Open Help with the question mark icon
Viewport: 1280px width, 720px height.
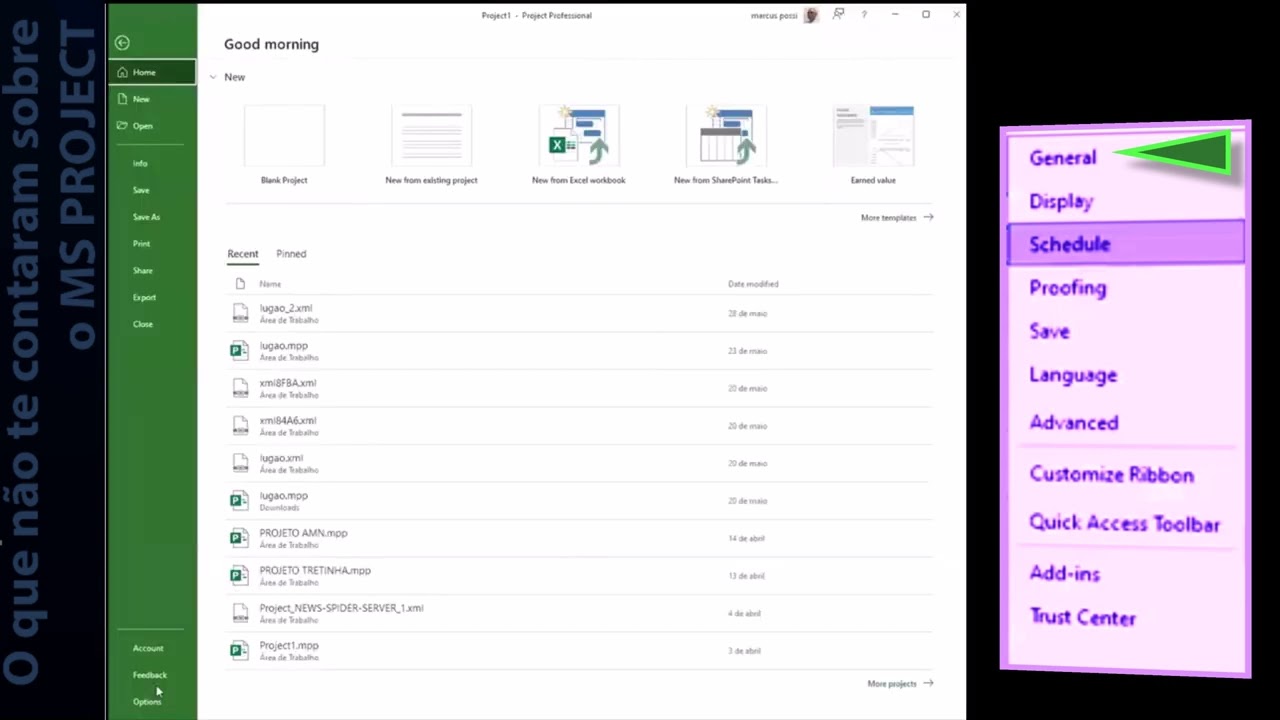point(864,15)
